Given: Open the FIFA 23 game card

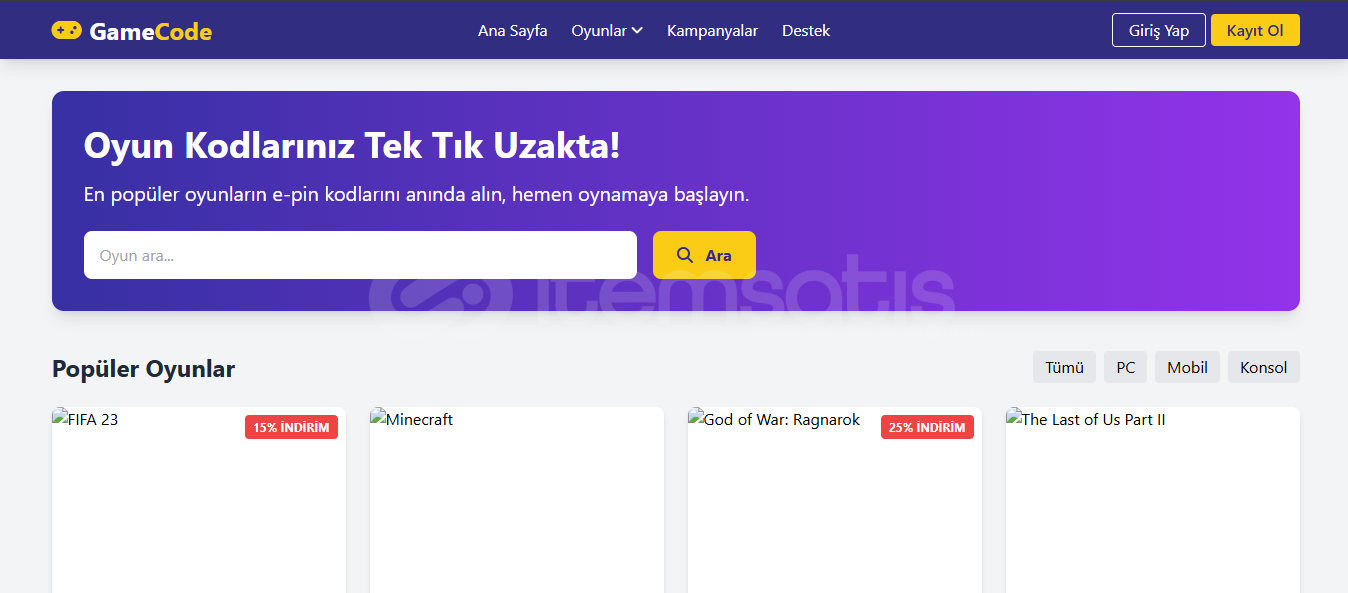Looking at the screenshot, I should (199, 500).
